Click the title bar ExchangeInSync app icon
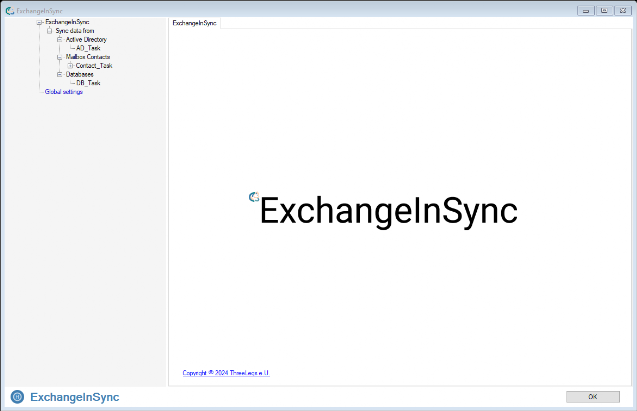 pyautogui.click(x=10, y=11)
